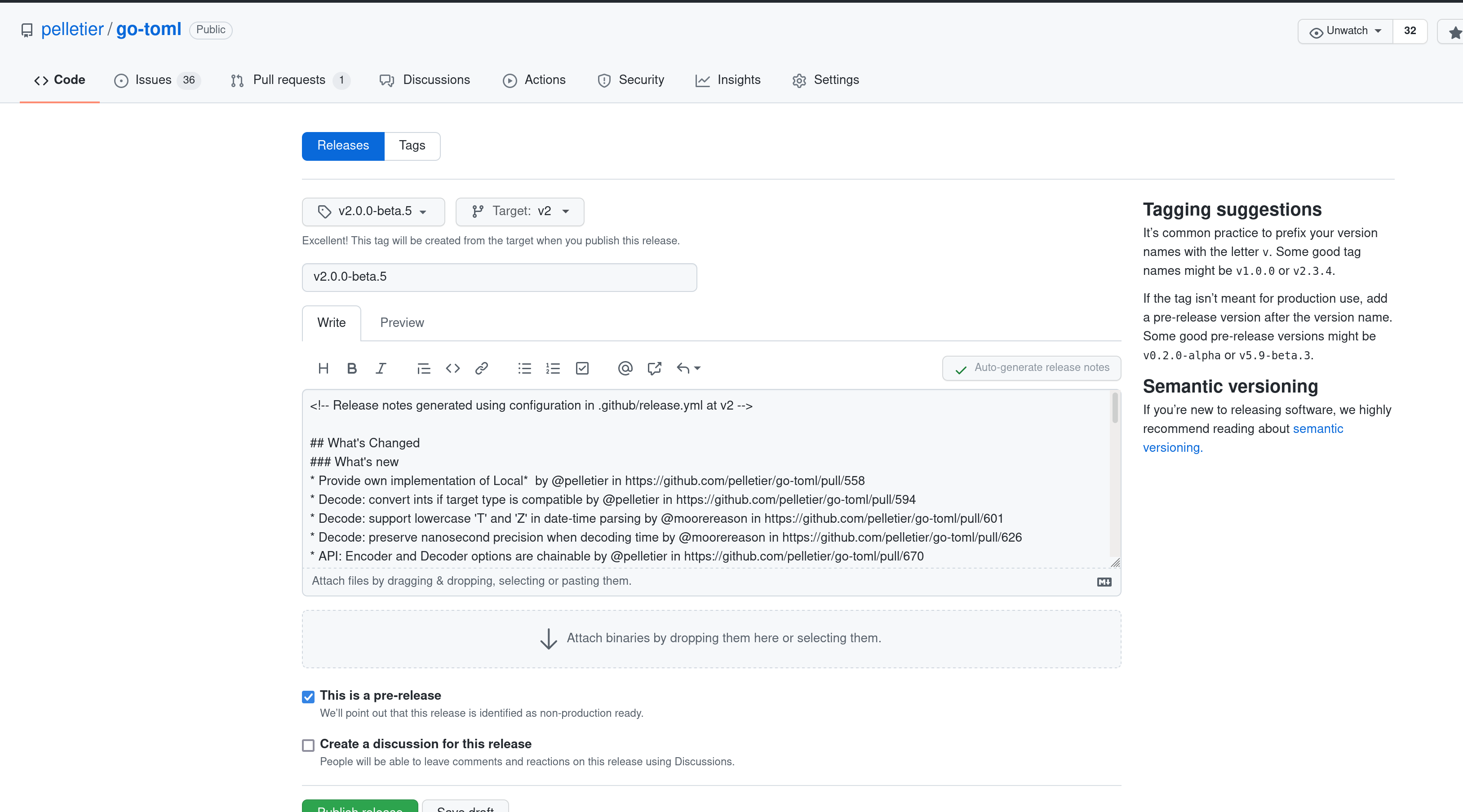This screenshot has width=1463, height=812.
Task: Uncheck This is a pre-release checkbox
Action: pyautogui.click(x=308, y=697)
